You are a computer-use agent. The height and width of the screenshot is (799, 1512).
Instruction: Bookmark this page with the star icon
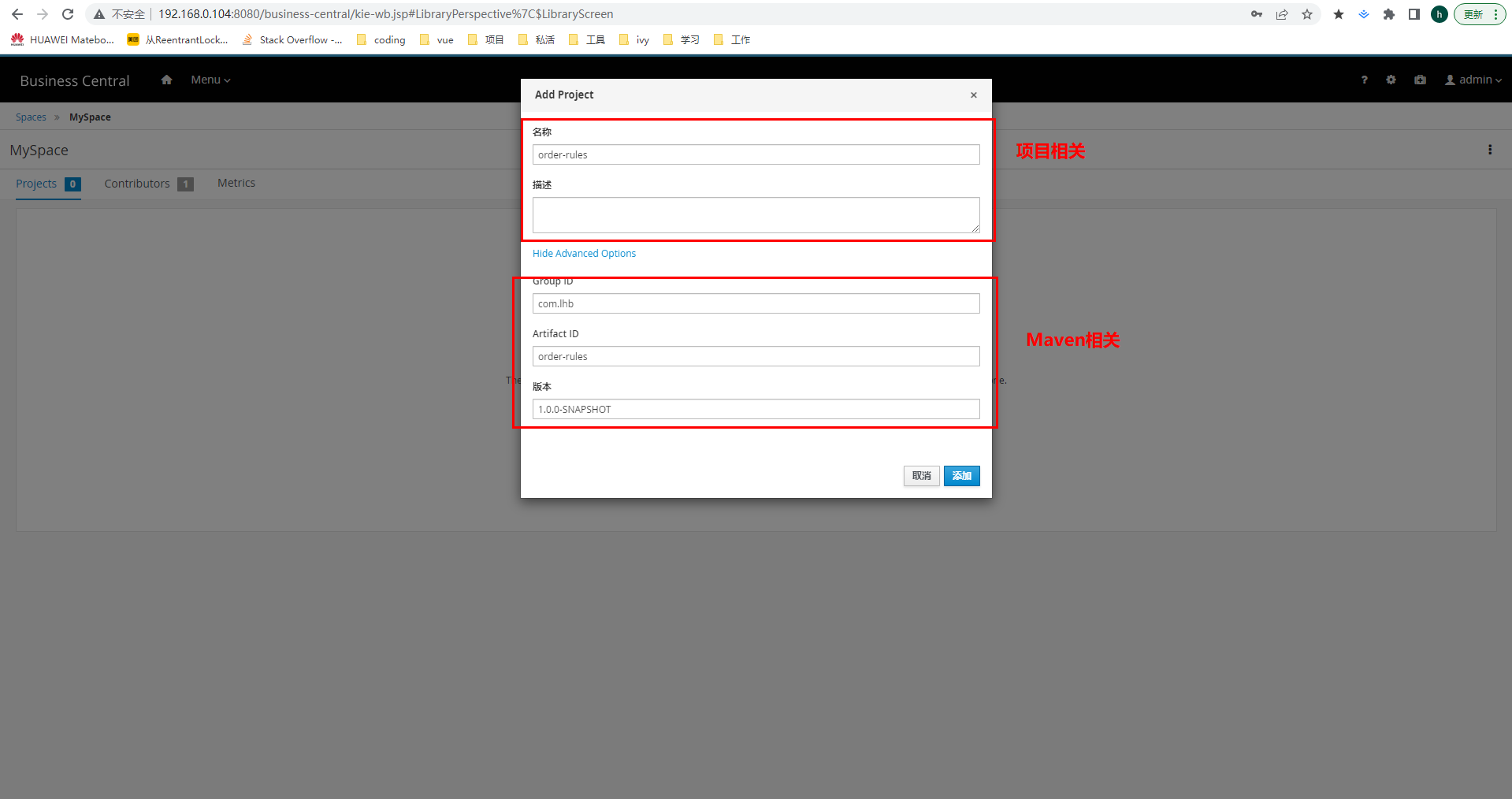tap(1307, 14)
